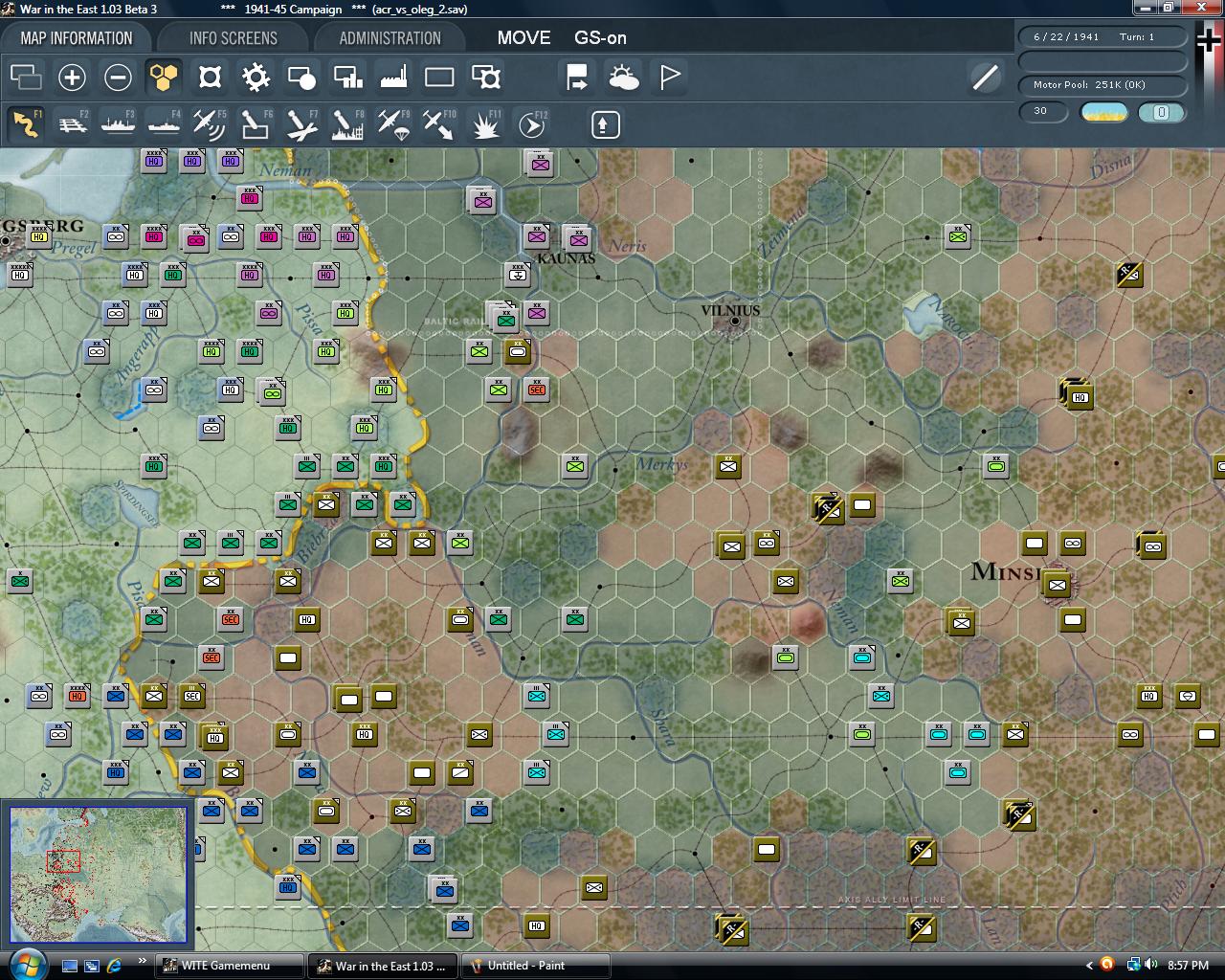Click the pennant flag icon

tap(669, 77)
